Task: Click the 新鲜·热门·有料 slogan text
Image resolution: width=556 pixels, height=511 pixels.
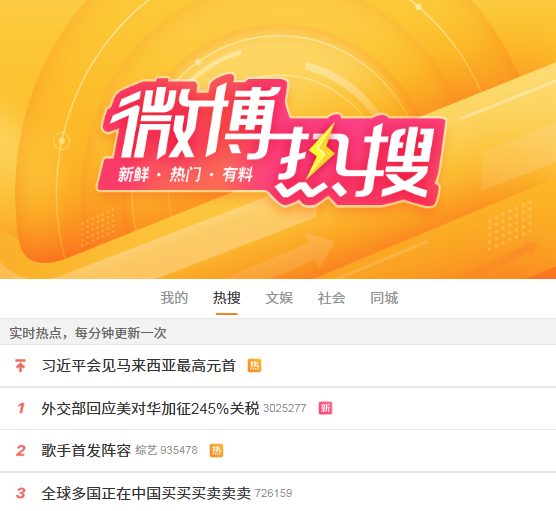Action: (185, 174)
